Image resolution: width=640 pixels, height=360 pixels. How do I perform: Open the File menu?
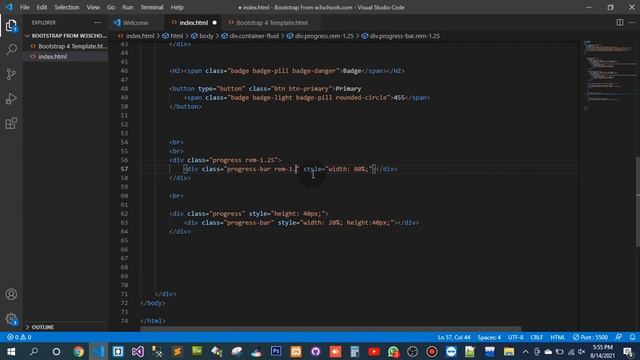tap(24, 7)
